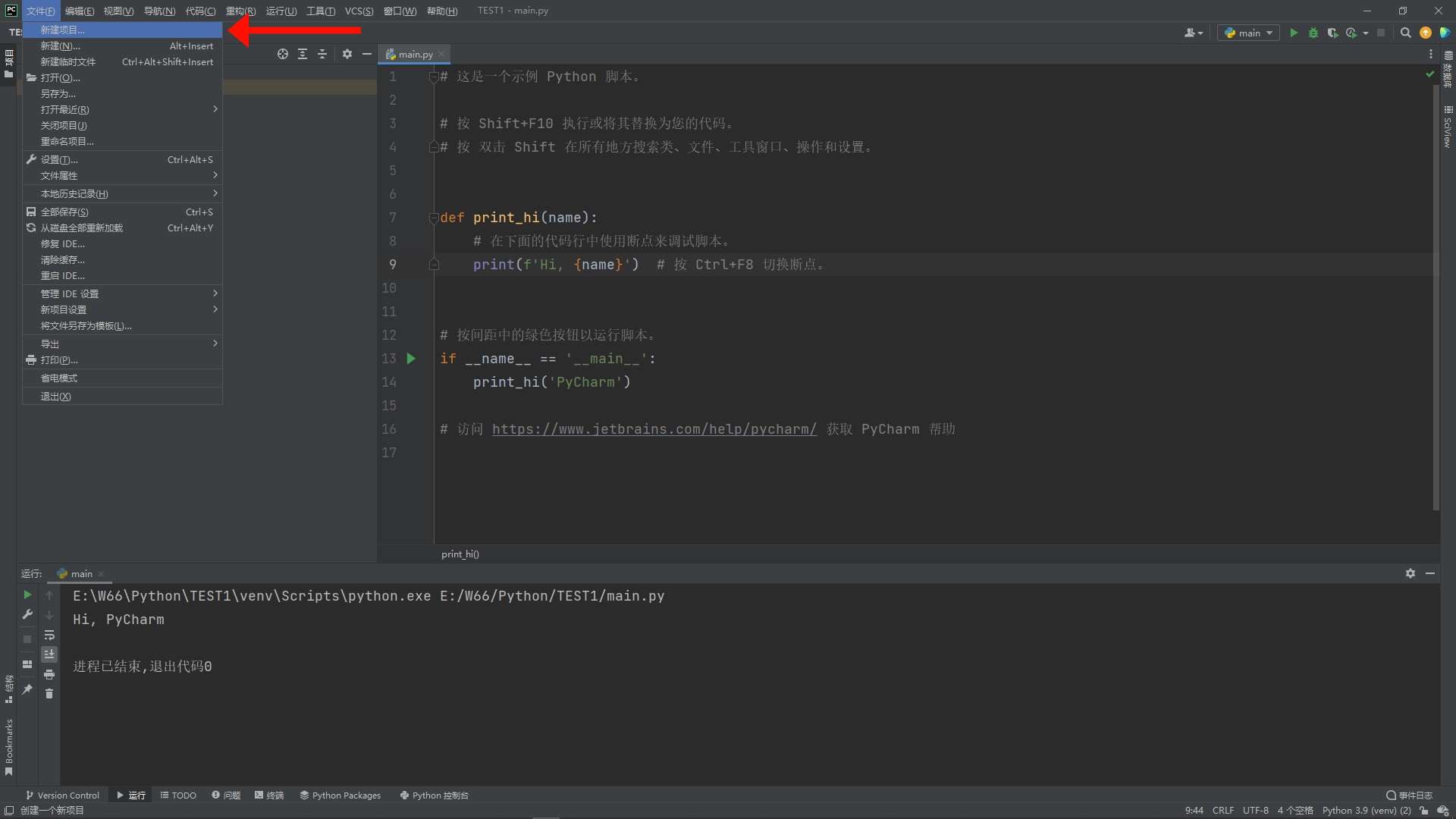This screenshot has width=1456, height=819.
Task: Open Terminal tool window button
Action: coord(269,795)
